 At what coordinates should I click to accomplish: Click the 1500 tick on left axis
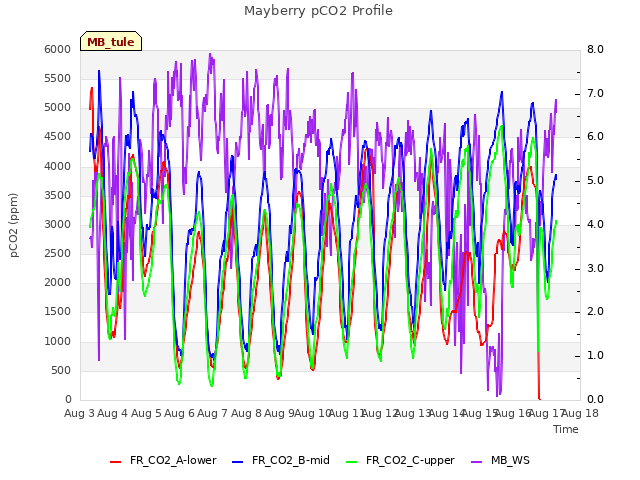[58, 312]
